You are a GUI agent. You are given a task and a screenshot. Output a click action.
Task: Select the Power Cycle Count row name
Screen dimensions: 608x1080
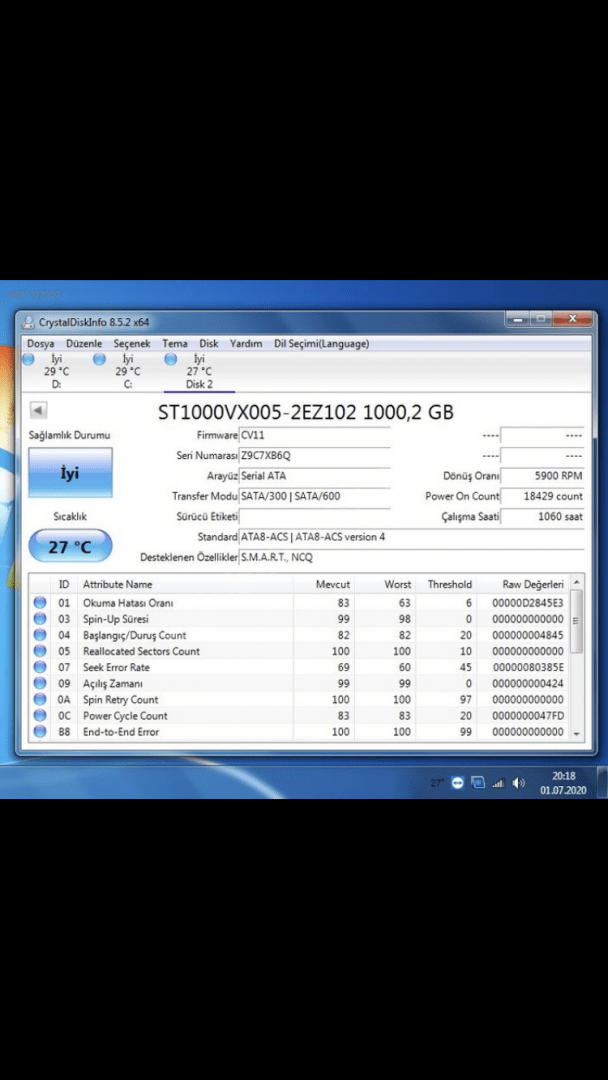point(125,716)
